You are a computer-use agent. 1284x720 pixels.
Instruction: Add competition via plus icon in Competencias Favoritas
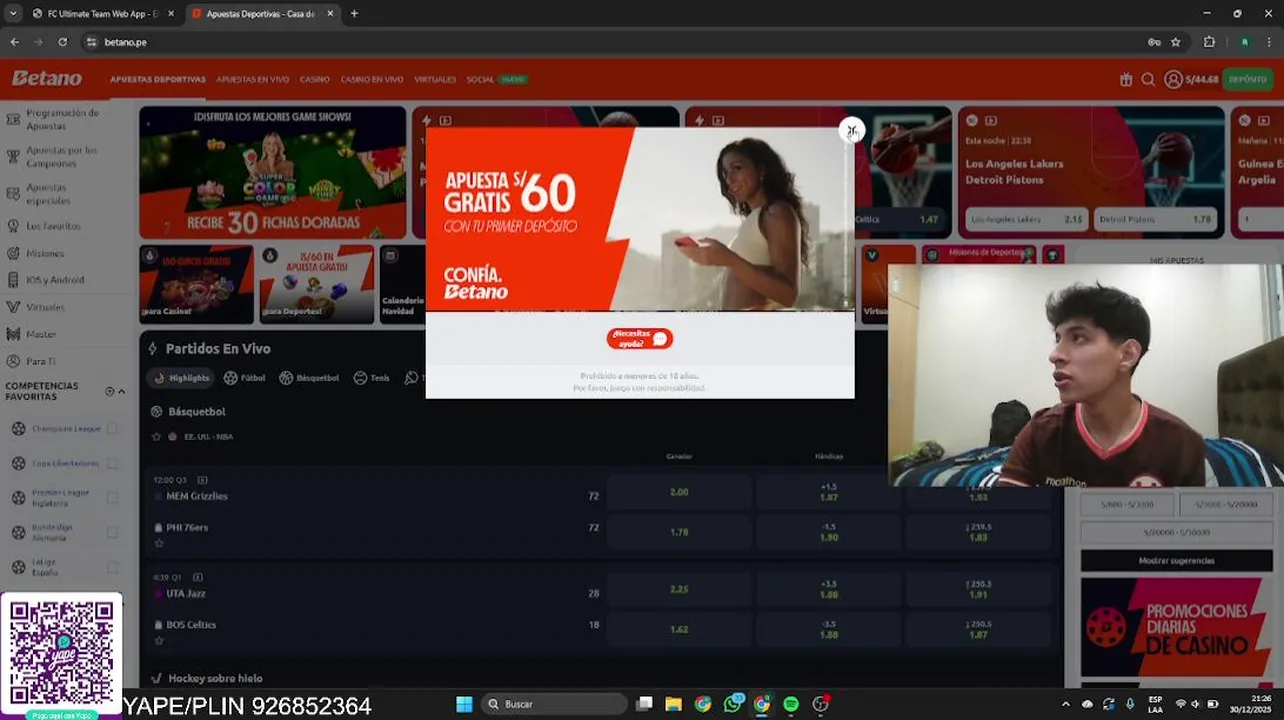110,391
